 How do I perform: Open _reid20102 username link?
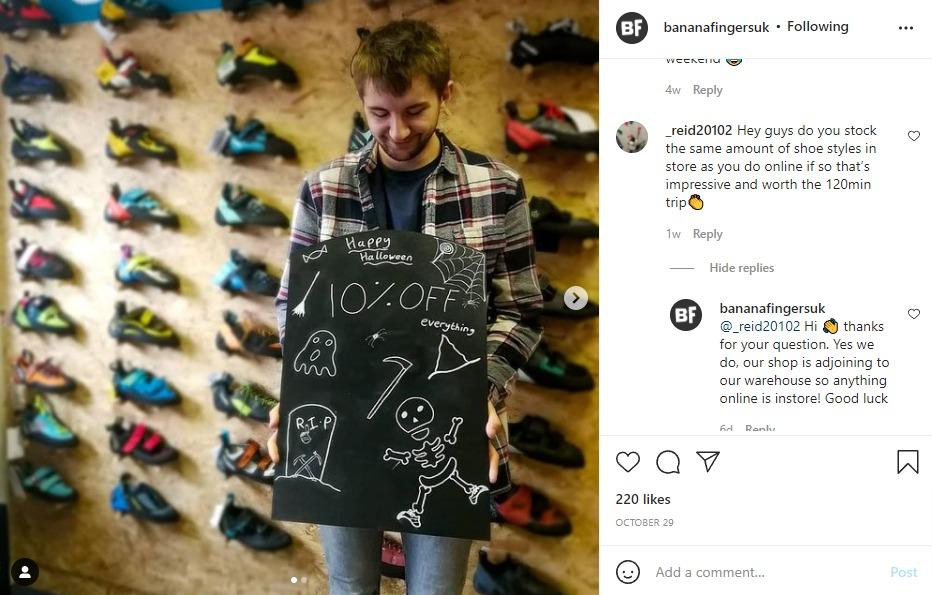699,130
